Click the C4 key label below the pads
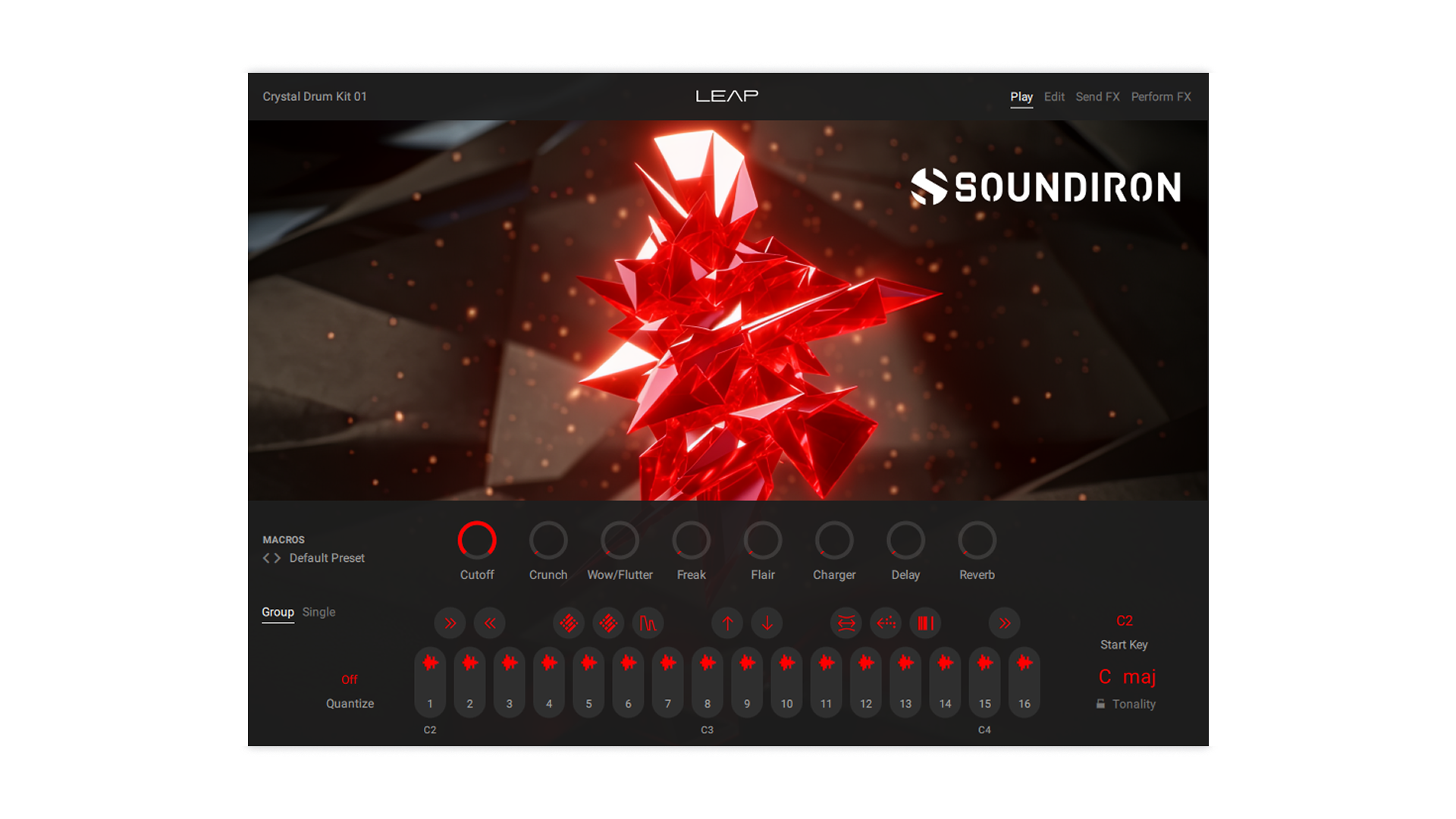The height and width of the screenshot is (819, 1456). click(x=984, y=730)
